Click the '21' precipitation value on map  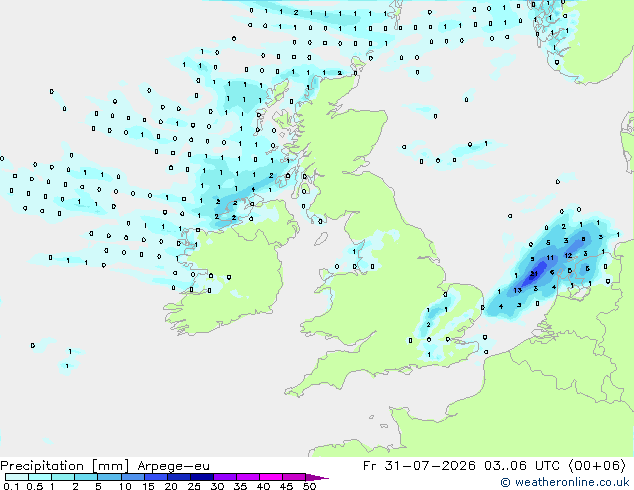coord(534,274)
